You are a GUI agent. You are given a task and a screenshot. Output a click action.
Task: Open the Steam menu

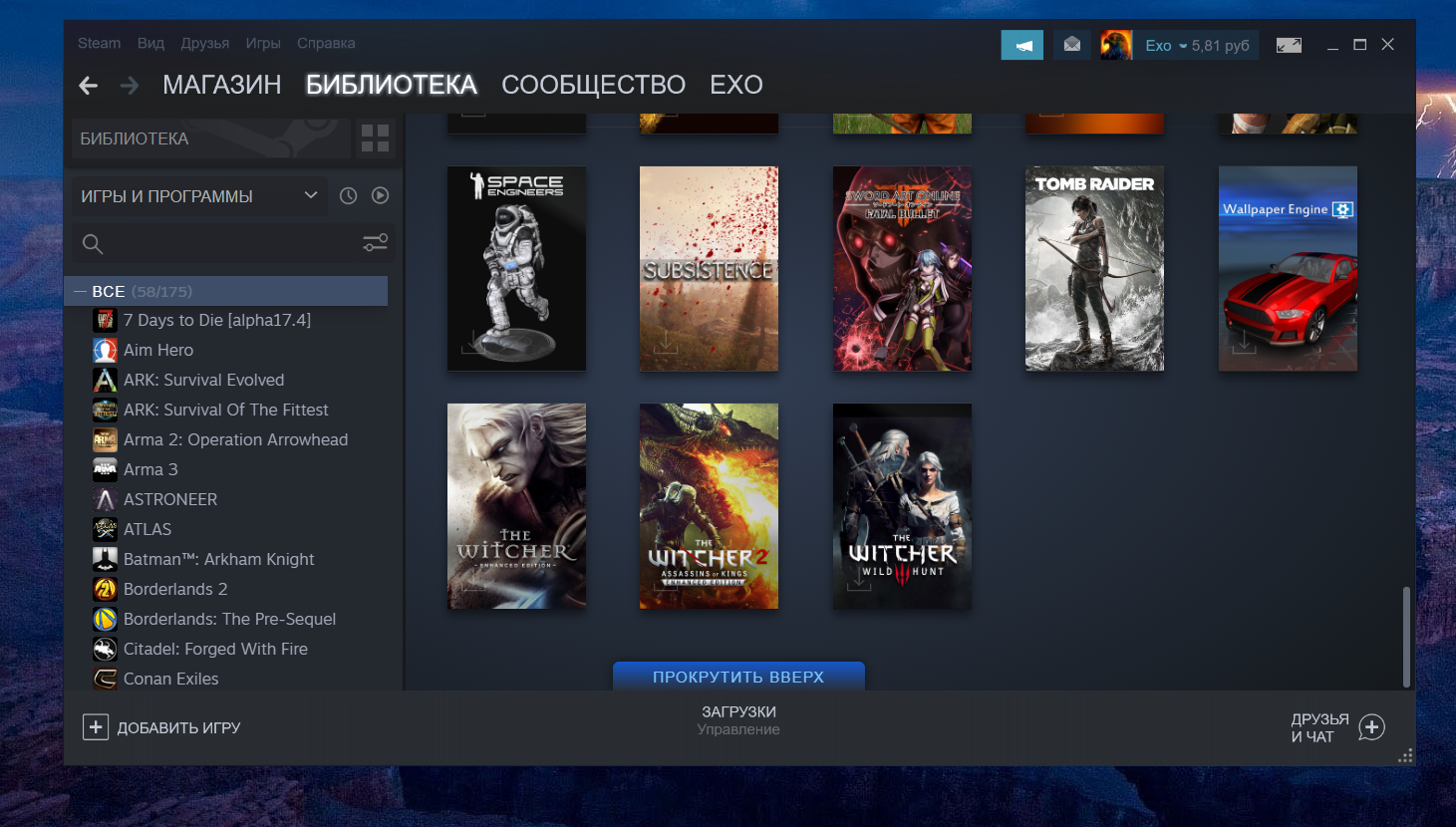(99, 43)
